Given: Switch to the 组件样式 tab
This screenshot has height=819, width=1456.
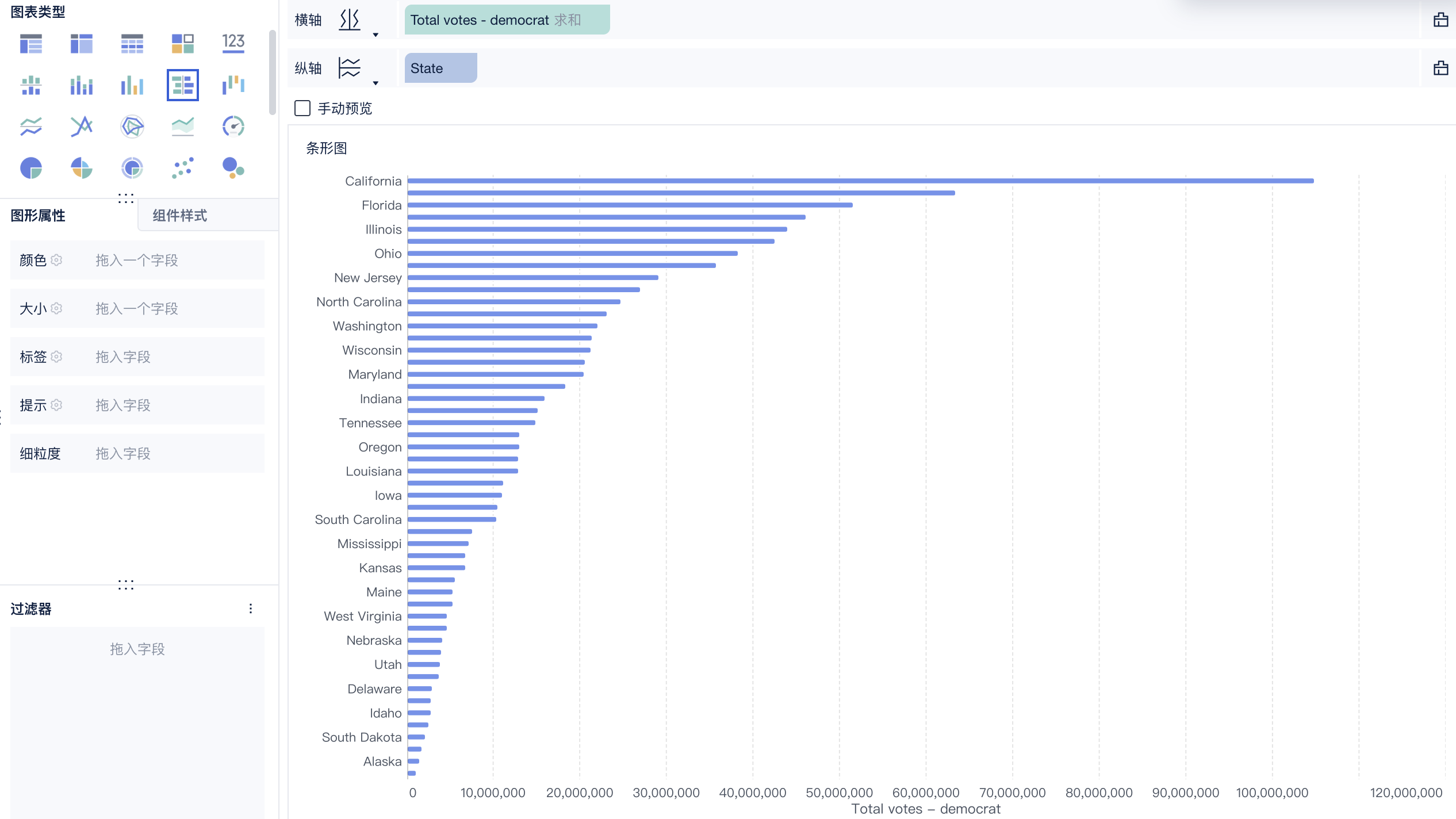Looking at the screenshot, I should pyautogui.click(x=179, y=216).
